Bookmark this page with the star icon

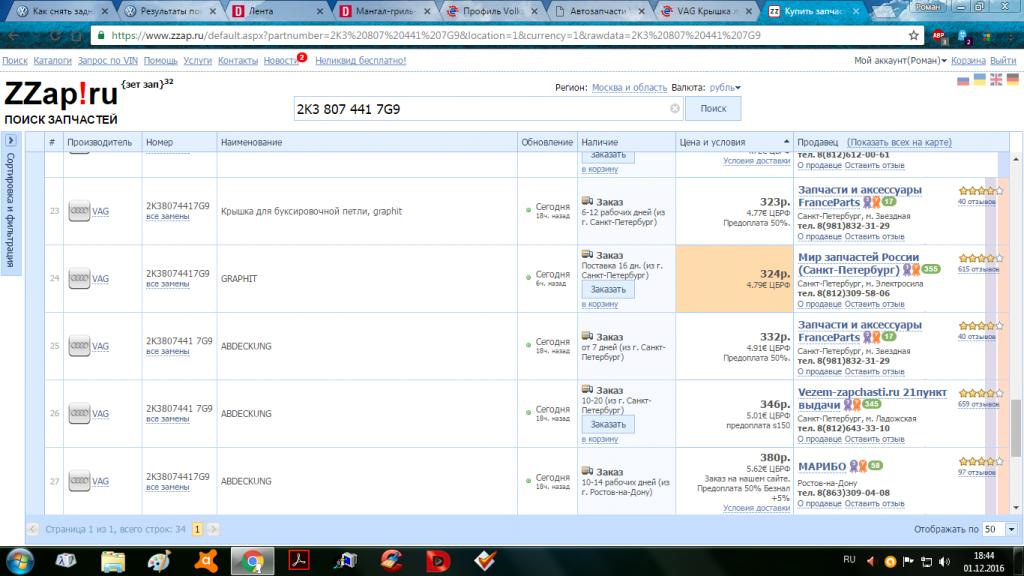(913, 35)
